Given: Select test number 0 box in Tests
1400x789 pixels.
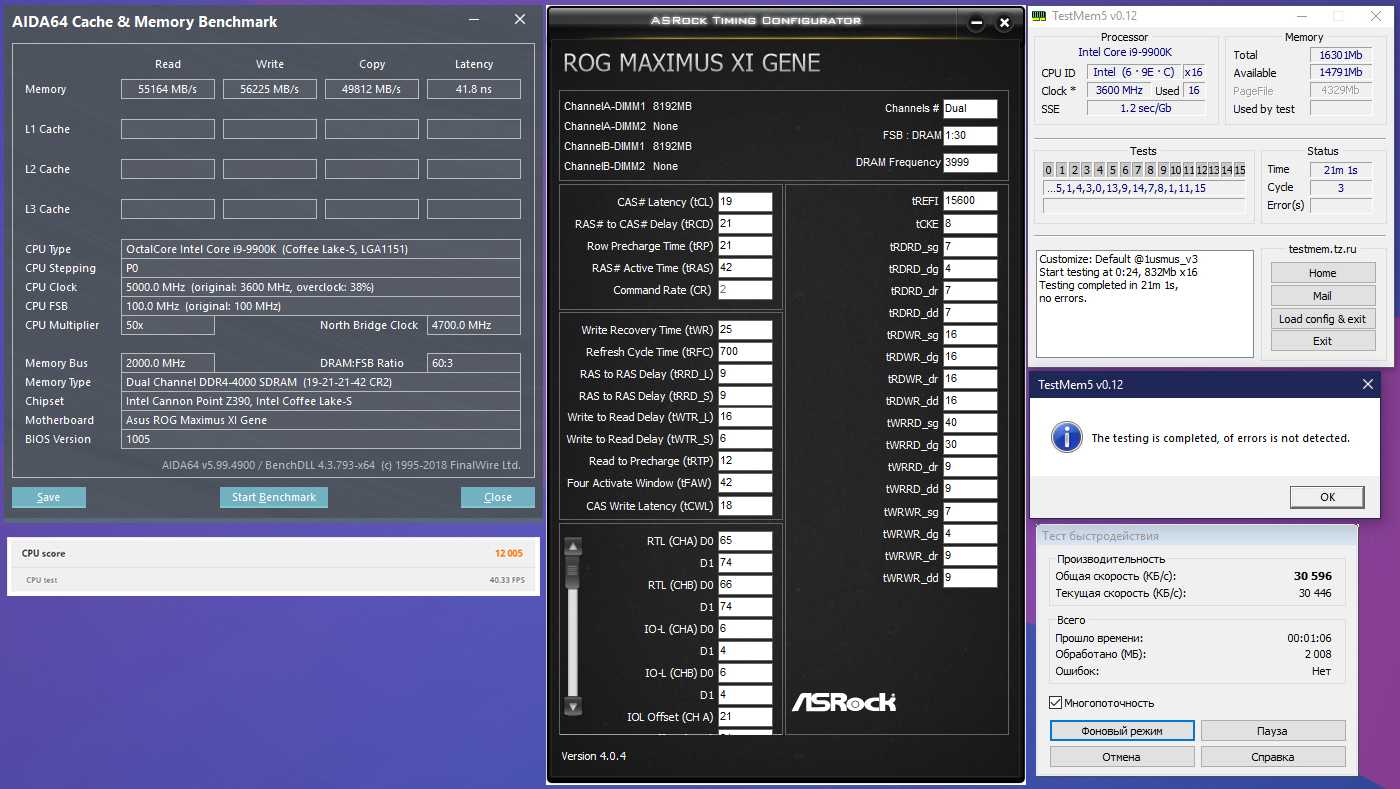Looking at the screenshot, I should (x=1049, y=169).
